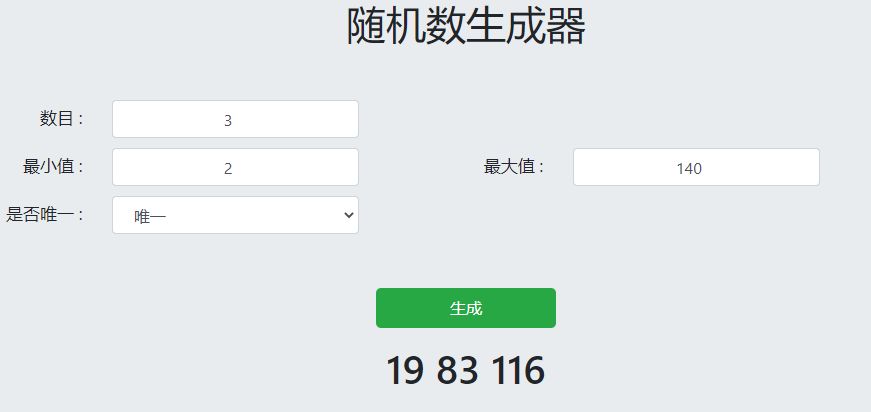Click the chevron arrow of the 唯一 select box
This screenshot has width=871, height=412.
[x=347, y=215]
